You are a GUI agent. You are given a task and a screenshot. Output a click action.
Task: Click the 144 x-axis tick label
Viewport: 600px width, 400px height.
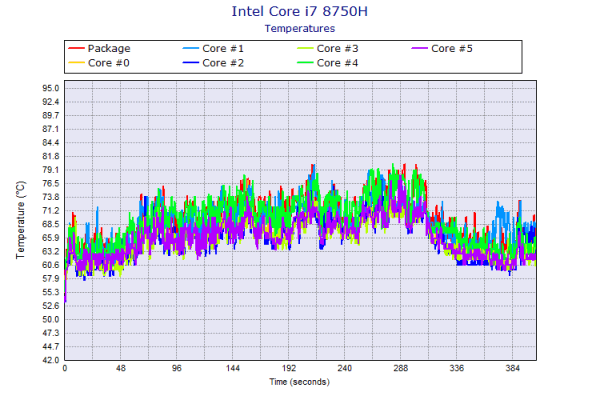[x=233, y=368]
